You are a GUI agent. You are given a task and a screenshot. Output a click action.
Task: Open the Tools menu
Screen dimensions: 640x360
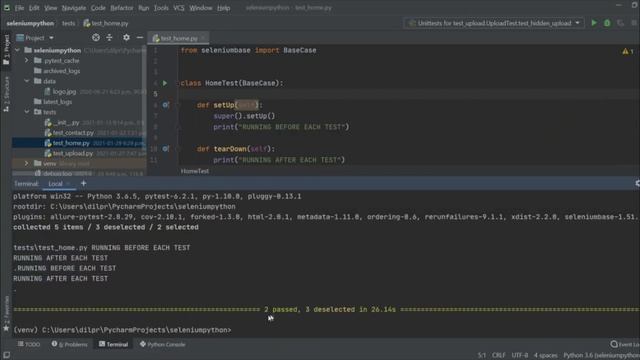(x=161, y=8)
